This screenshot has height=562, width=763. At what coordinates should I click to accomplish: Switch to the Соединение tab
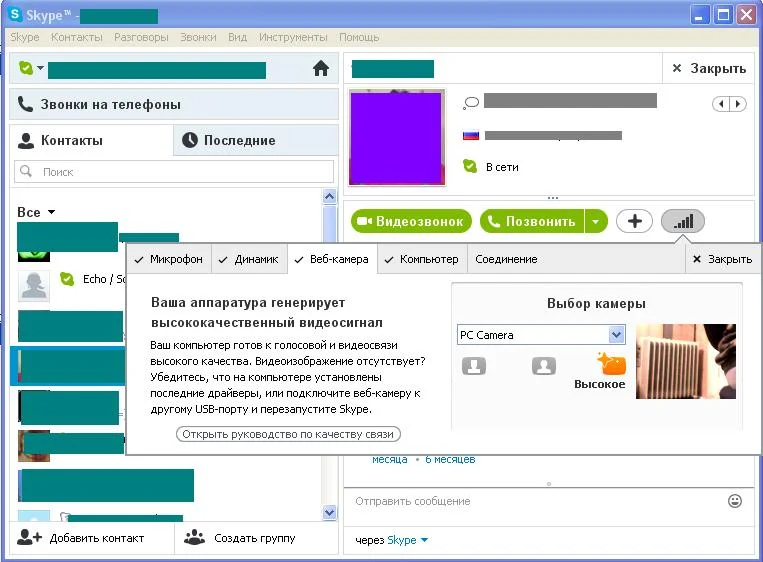click(x=507, y=259)
